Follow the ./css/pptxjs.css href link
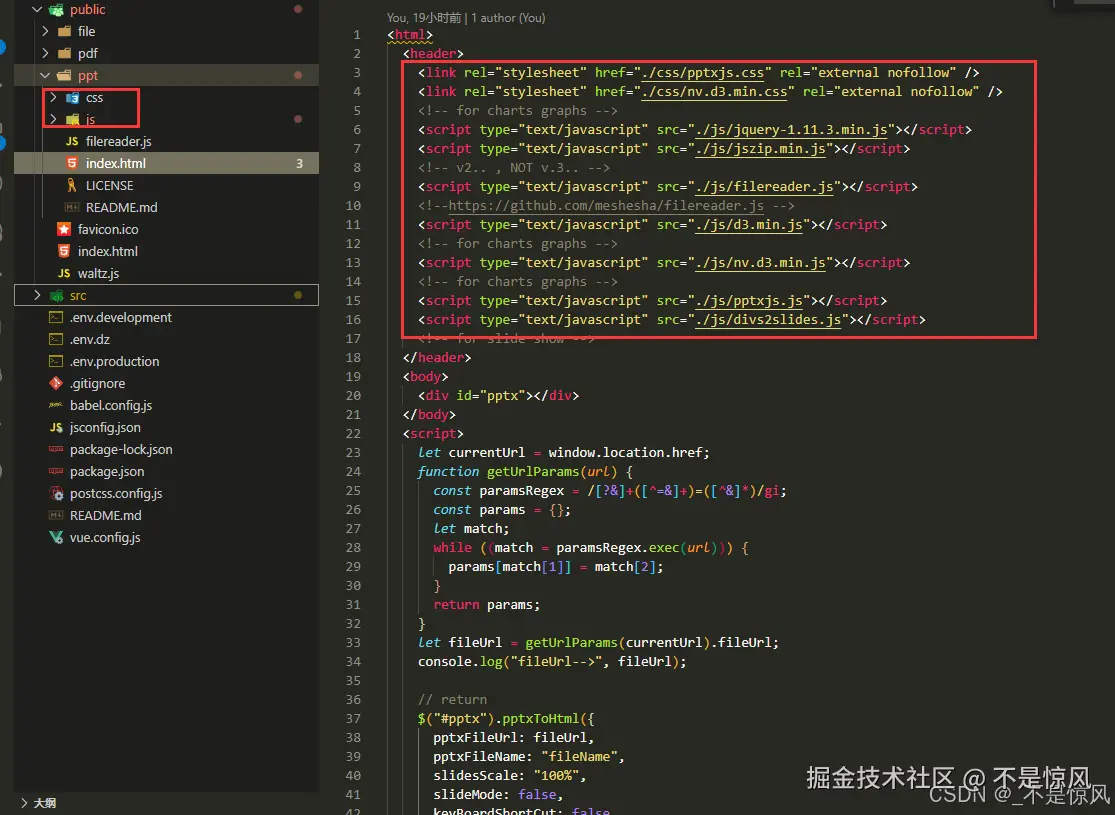 point(703,73)
